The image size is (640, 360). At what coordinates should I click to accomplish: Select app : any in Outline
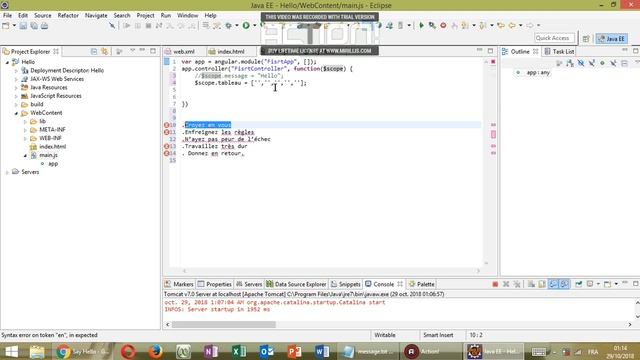coord(538,73)
